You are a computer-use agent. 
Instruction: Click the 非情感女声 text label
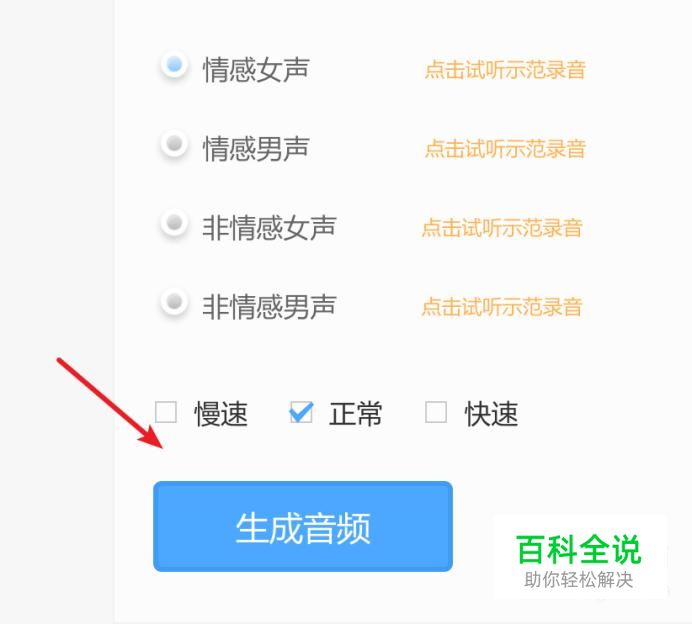[269, 228]
